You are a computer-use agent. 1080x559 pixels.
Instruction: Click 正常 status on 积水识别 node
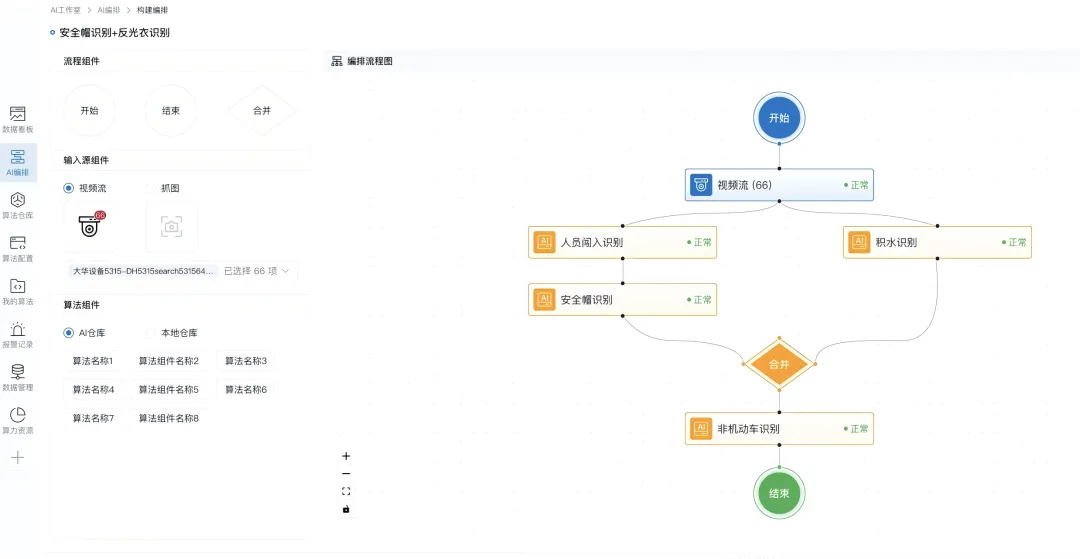[x=1014, y=242]
